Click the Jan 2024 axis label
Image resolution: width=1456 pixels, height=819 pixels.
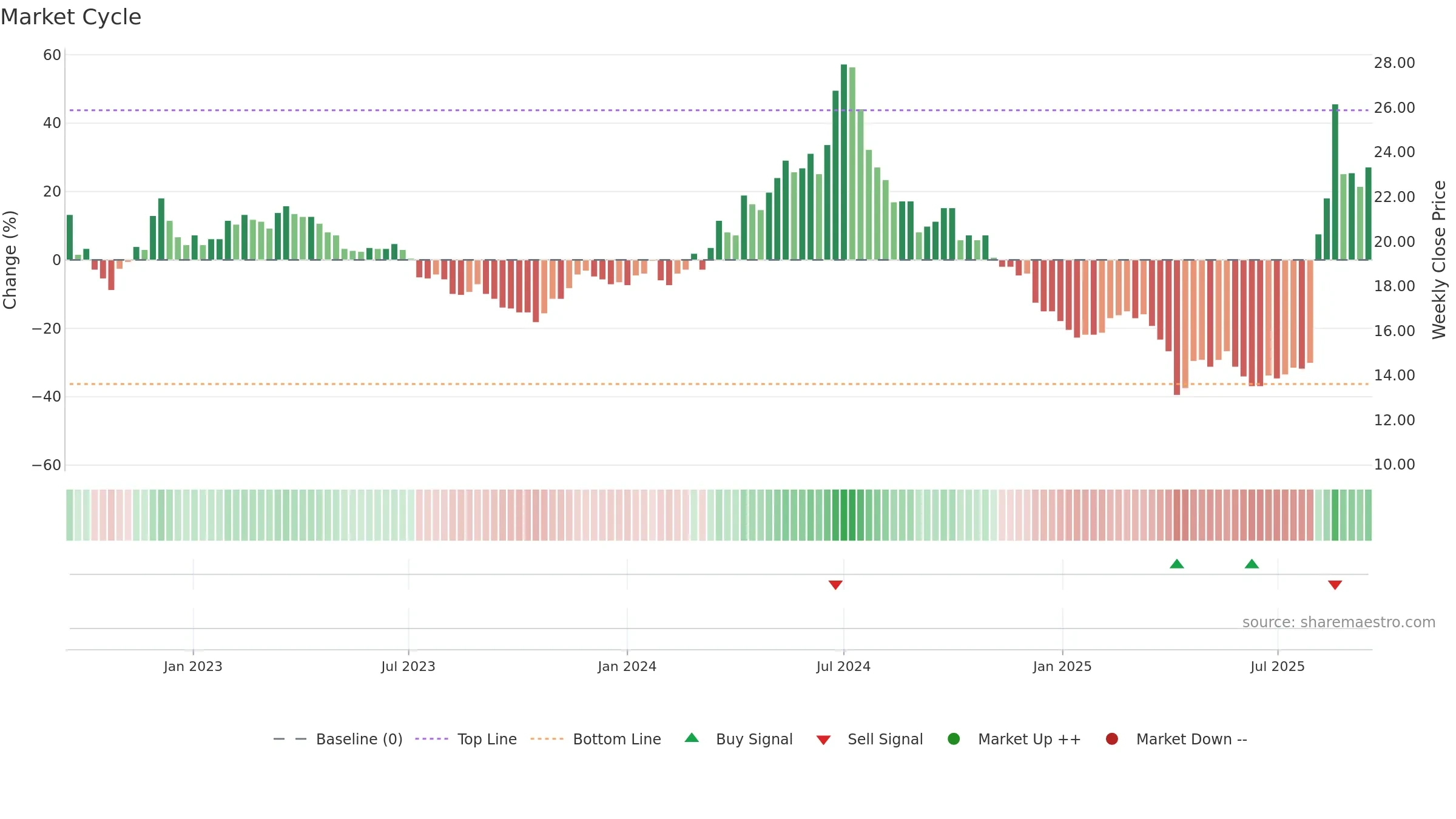[627, 666]
